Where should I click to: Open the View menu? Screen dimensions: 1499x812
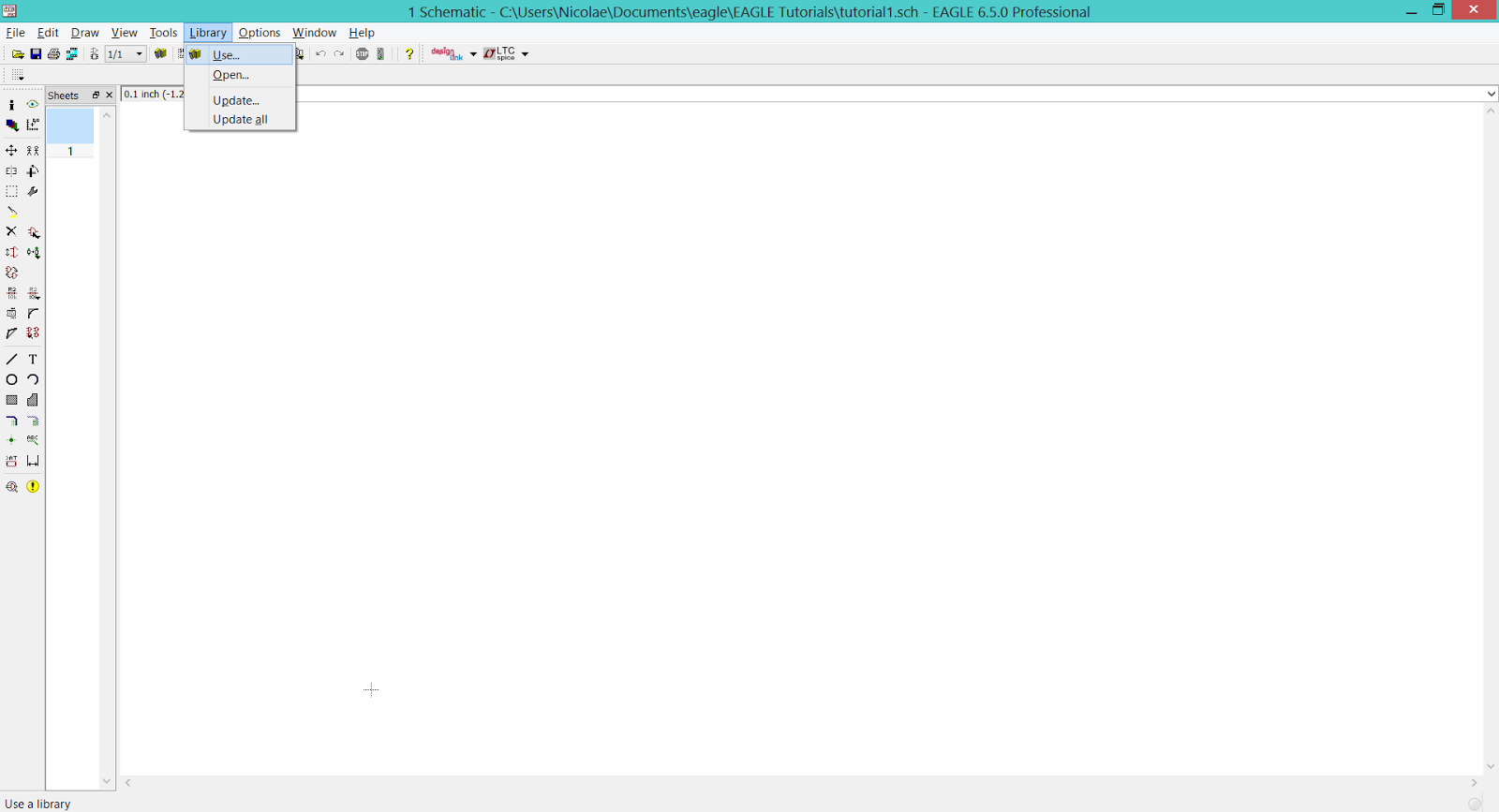125,33
